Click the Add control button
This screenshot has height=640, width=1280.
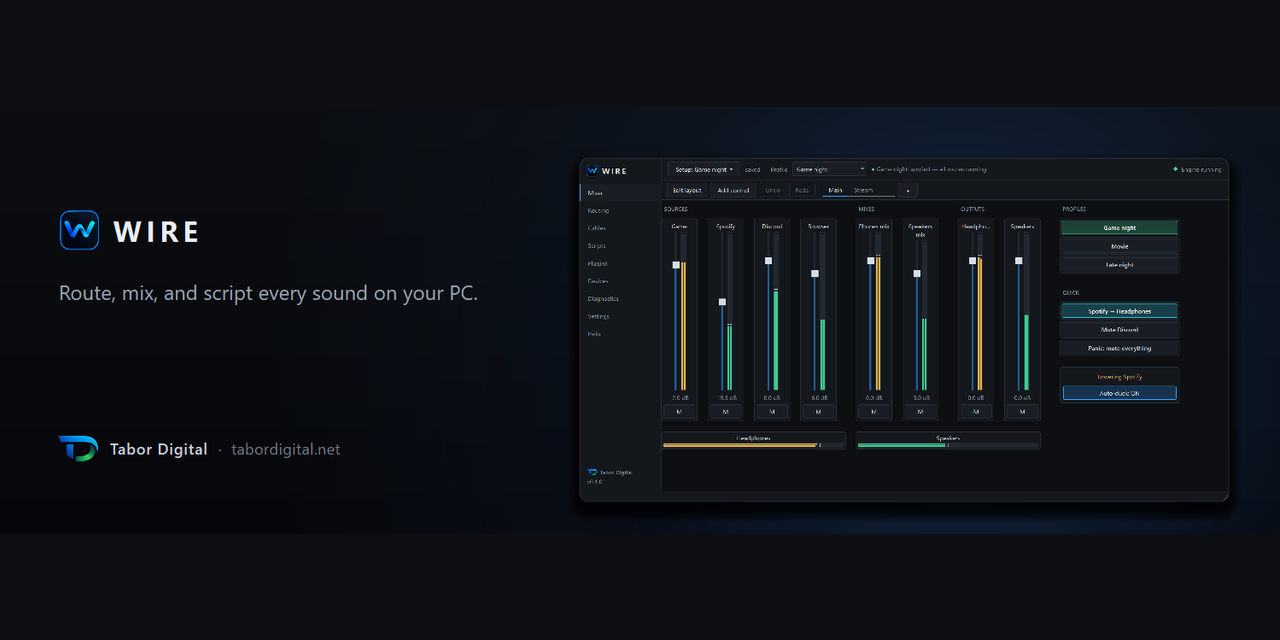(733, 190)
